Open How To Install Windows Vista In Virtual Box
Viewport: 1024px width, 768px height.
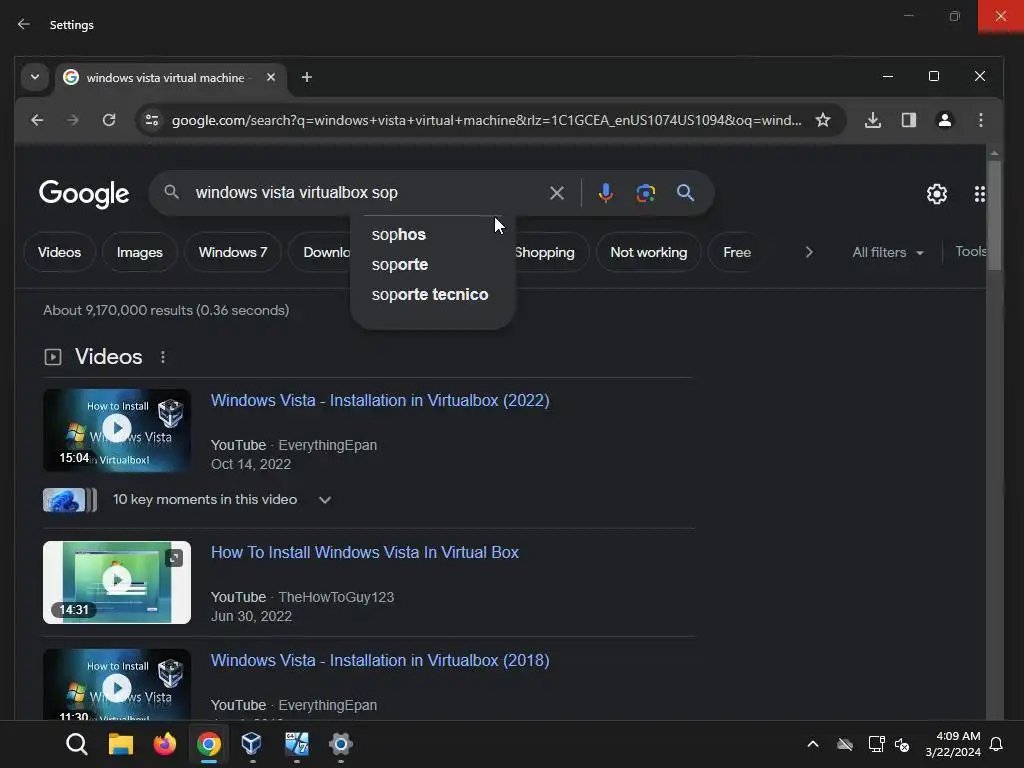[x=364, y=552]
